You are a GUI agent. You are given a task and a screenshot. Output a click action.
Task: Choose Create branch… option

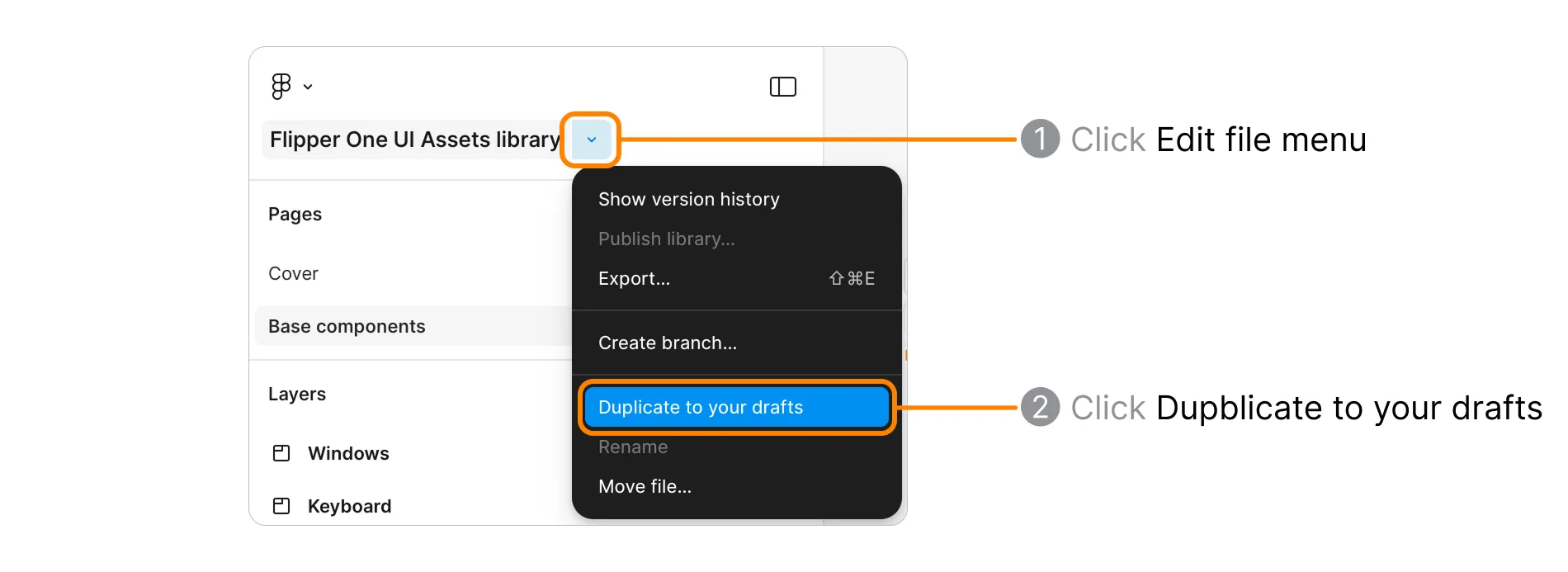point(668,343)
